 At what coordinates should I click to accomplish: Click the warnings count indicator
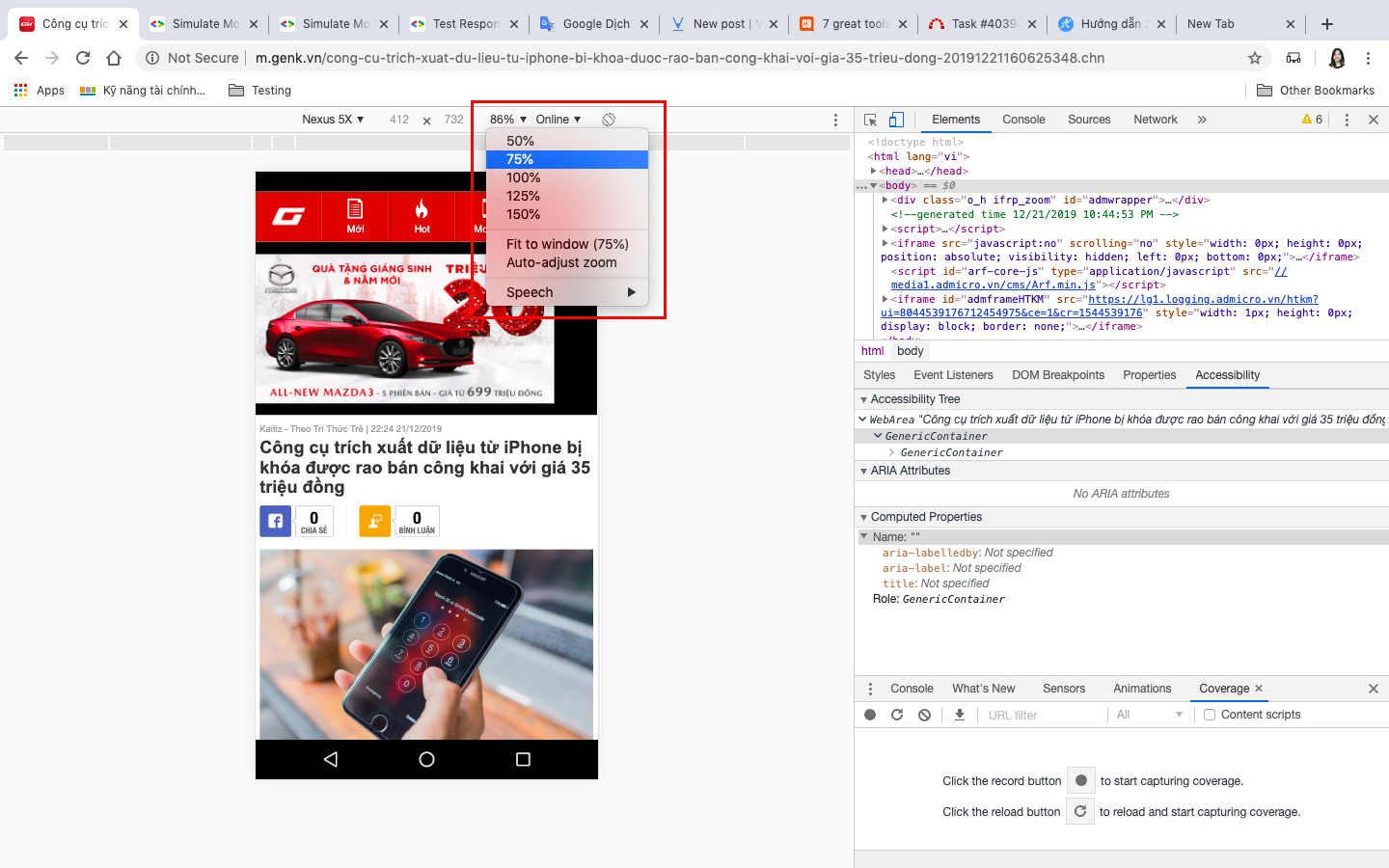click(1313, 120)
